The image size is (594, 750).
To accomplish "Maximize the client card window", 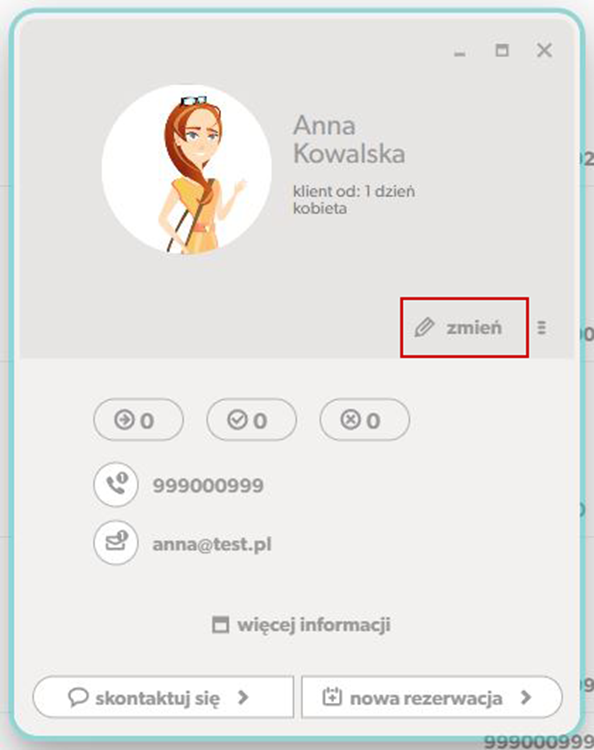I will pos(502,50).
